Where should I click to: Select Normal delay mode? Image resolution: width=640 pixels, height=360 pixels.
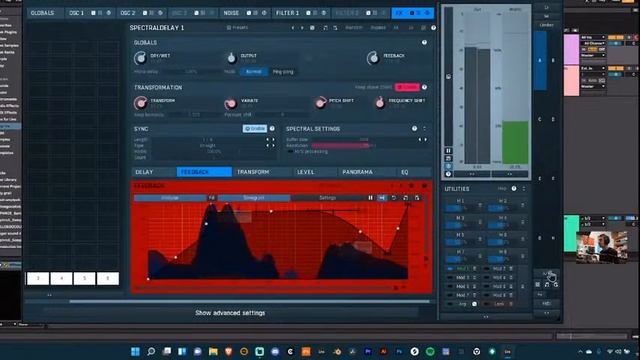coord(253,71)
